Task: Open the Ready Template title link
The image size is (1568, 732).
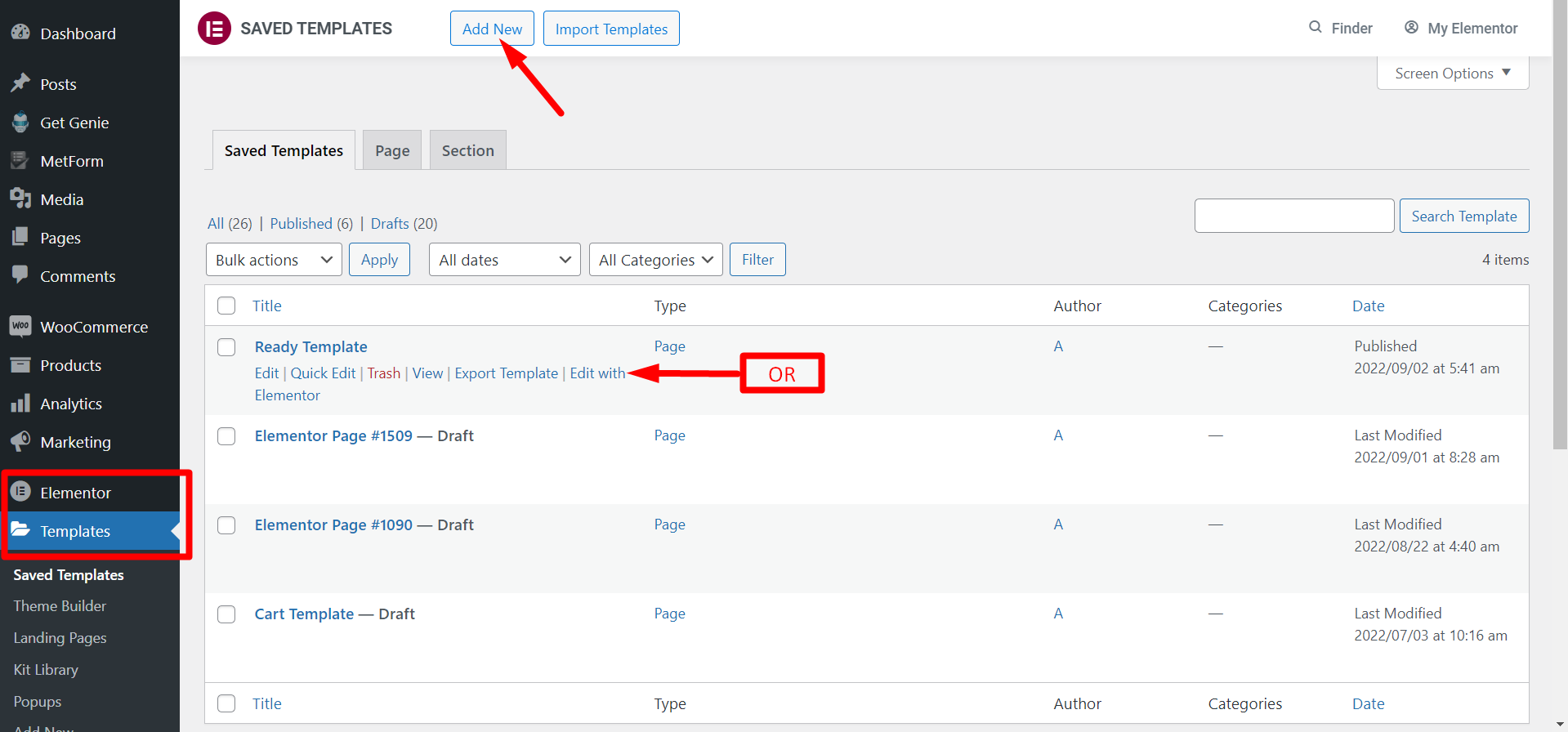Action: pyautogui.click(x=310, y=347)
